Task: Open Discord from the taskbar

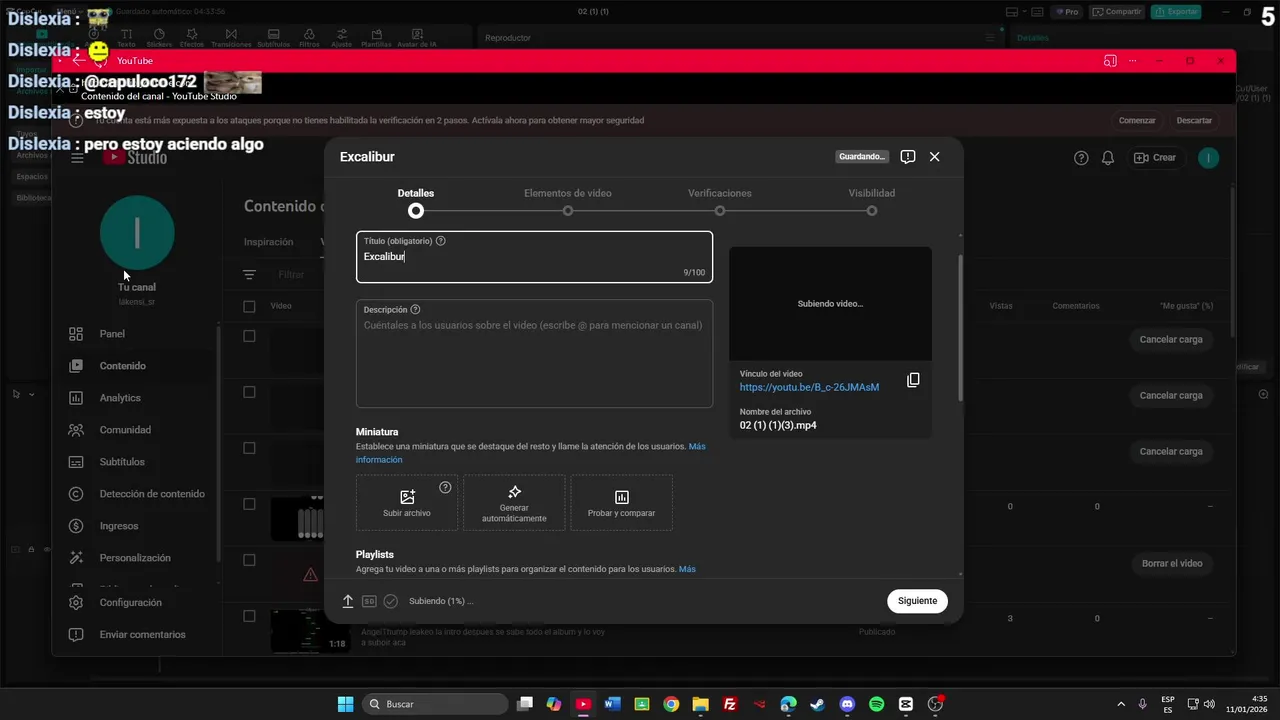Action: coord(847,704)
